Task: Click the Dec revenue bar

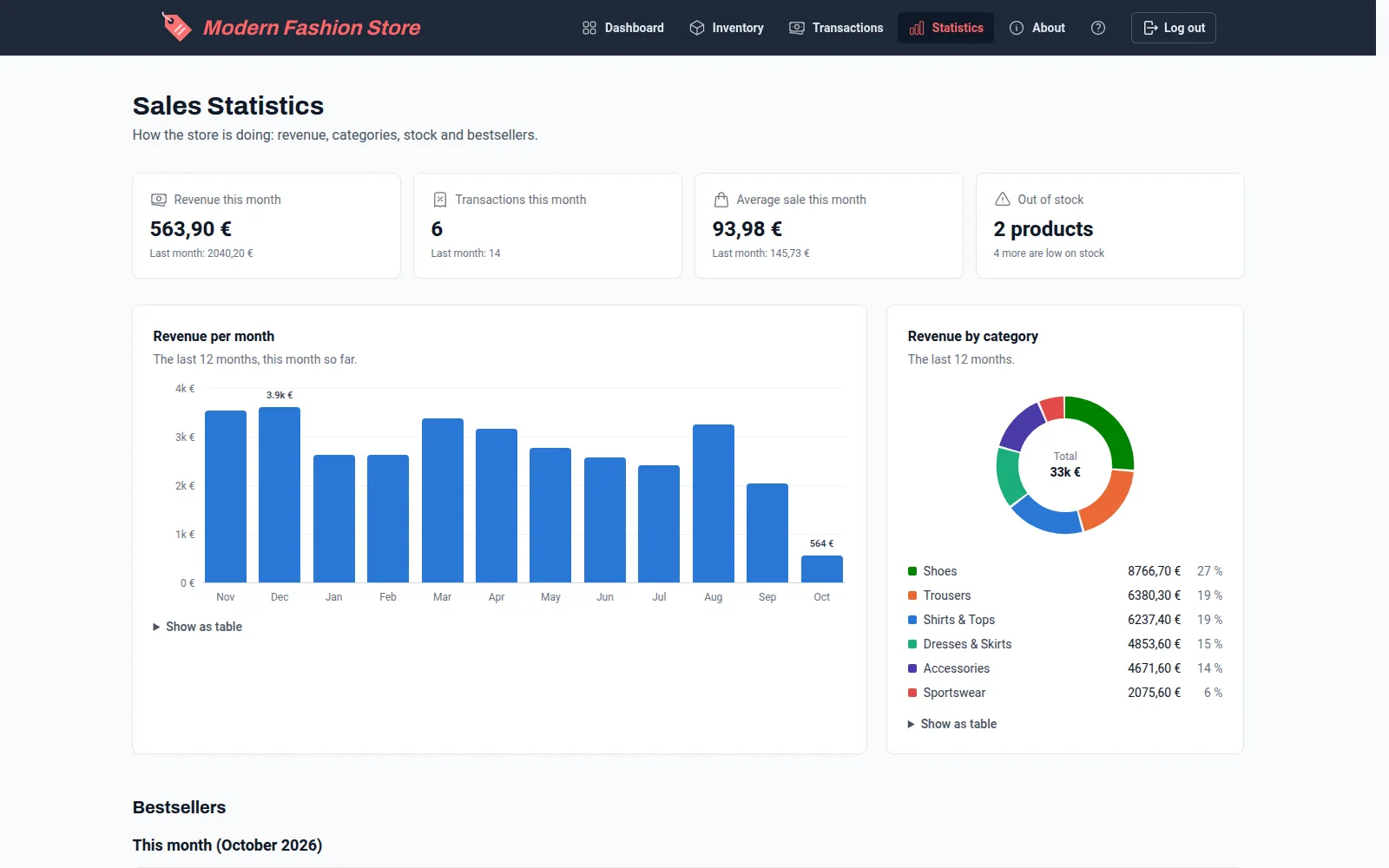Action: (x=280, y=495)
